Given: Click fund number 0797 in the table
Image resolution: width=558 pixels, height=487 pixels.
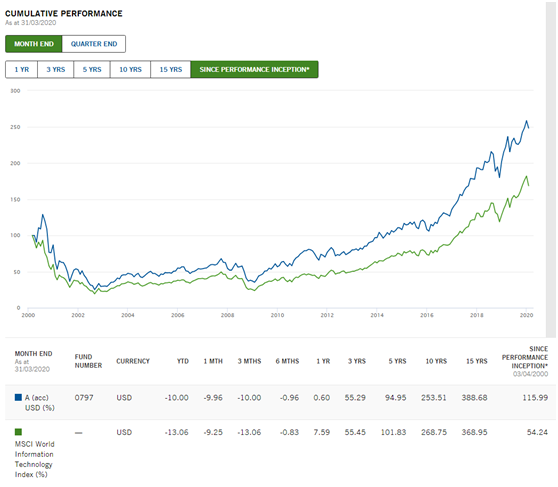Looking at the screenshot, I should [x=84, y=398].
